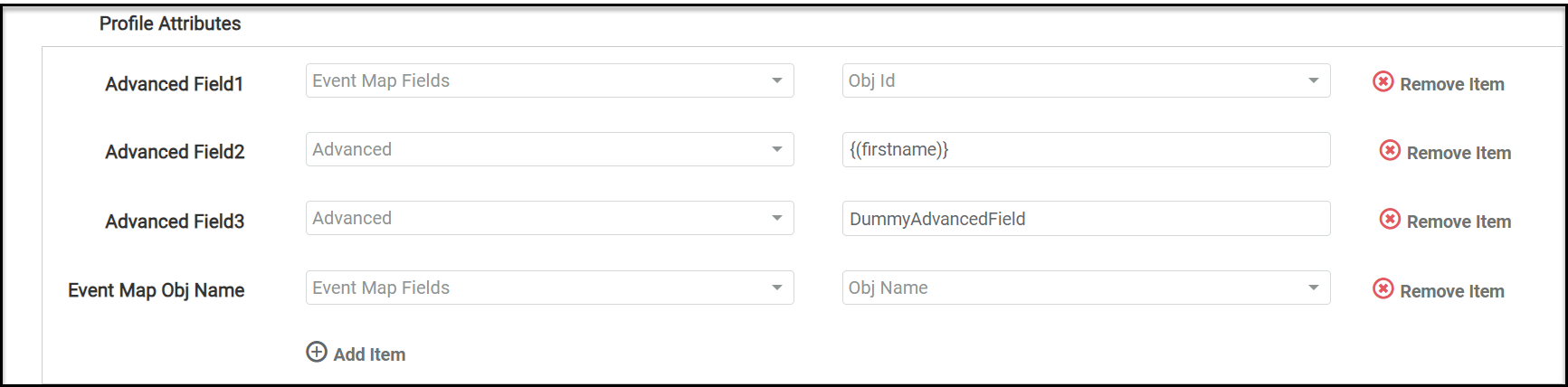
Task: Click red X icon for Event Map Obj Name
Action: [1383, 289]
